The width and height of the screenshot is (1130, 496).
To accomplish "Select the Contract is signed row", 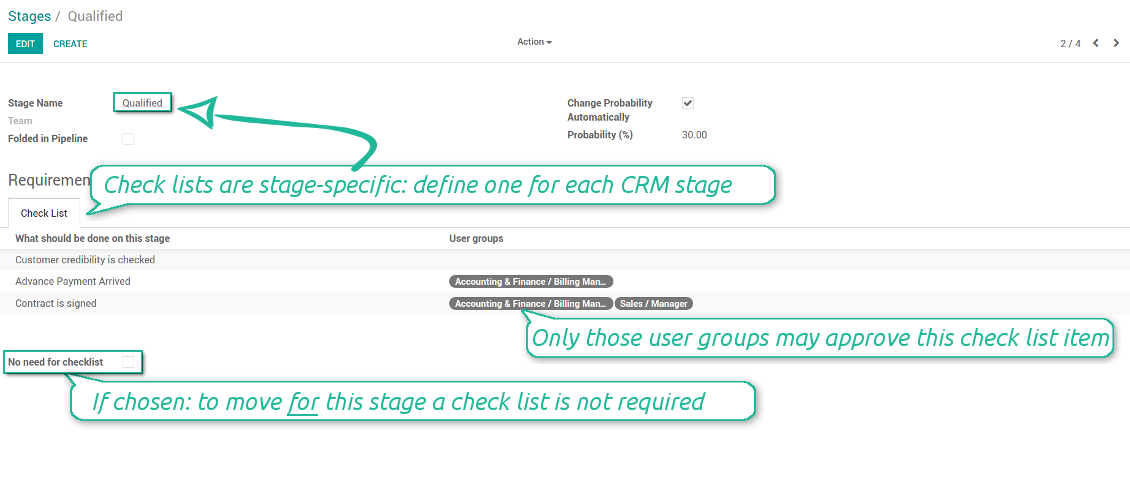I will (56, 304).
